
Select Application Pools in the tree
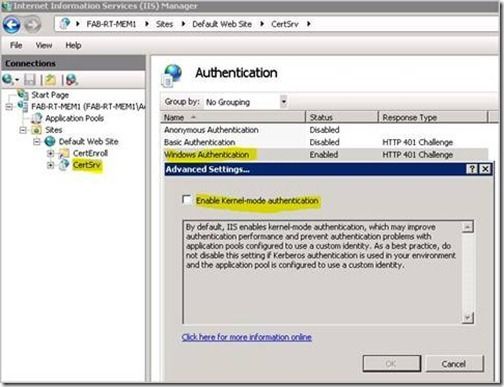(74, 118)
